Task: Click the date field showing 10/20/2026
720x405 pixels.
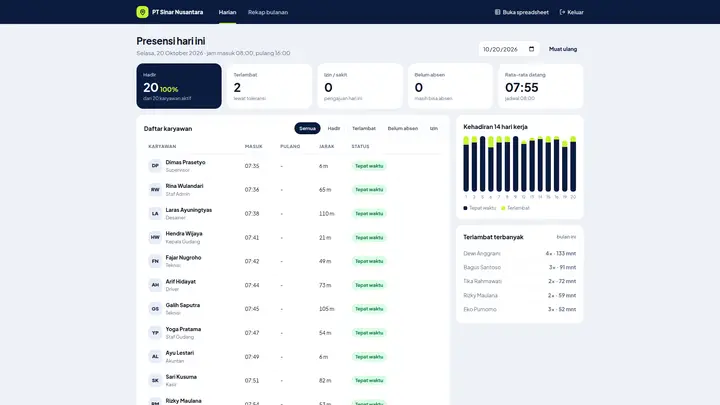Action: tap(509, 49)
